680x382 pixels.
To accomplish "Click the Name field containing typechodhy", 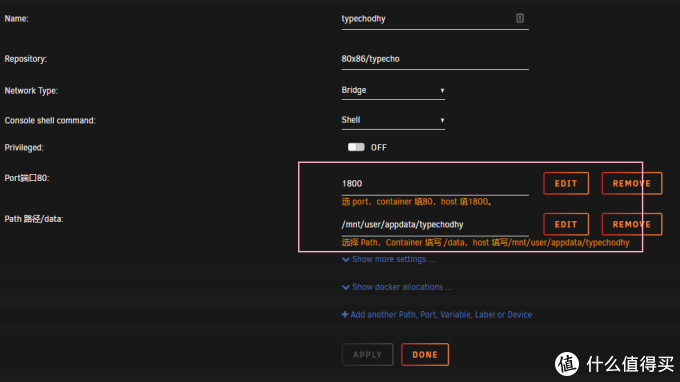I will pyautogui.click(x=435, y=19).
